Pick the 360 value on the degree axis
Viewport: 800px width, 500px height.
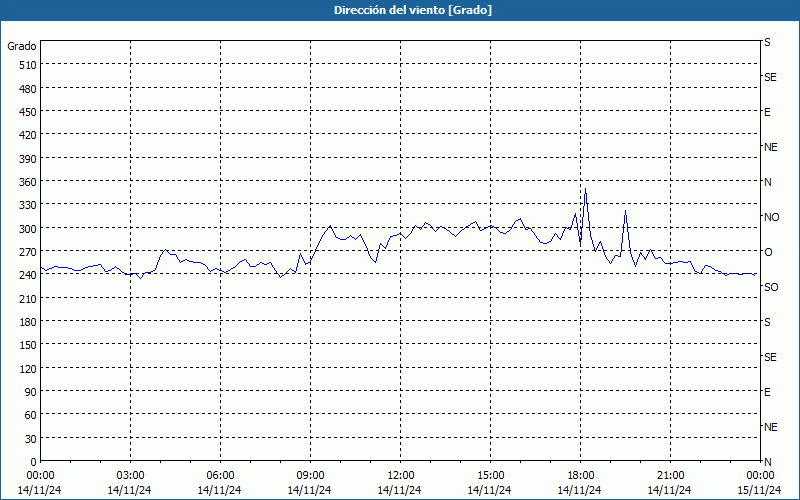pos(28,182)
